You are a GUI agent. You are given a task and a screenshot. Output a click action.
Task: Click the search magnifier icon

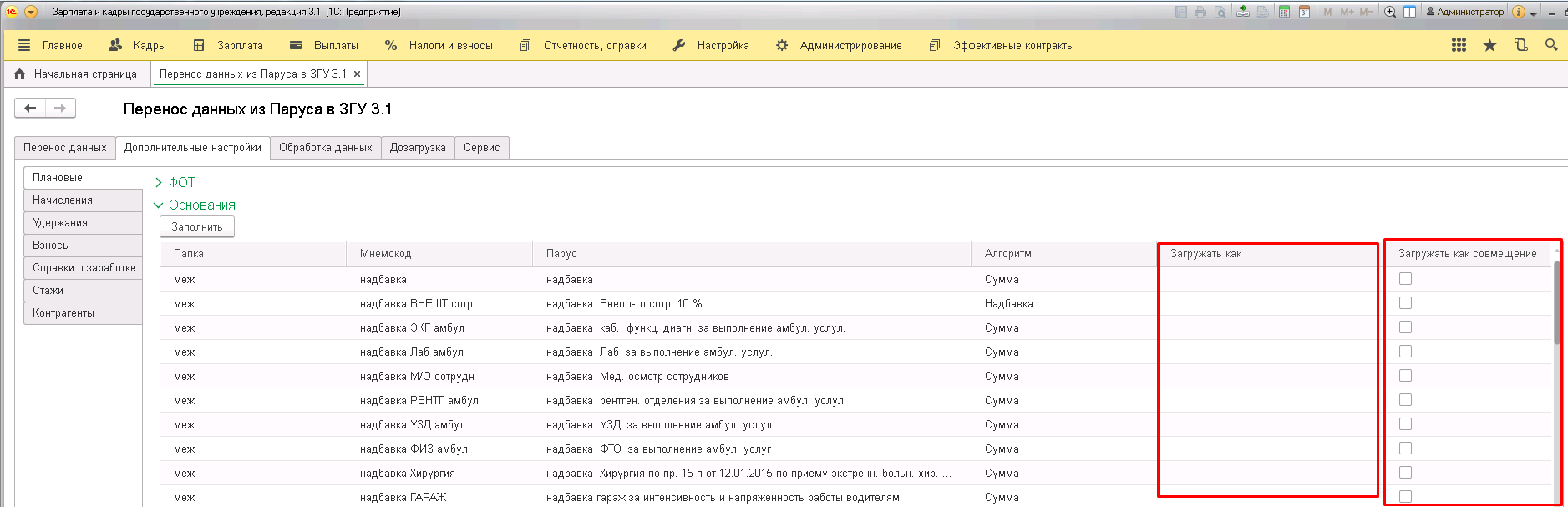pos(1551,45)
